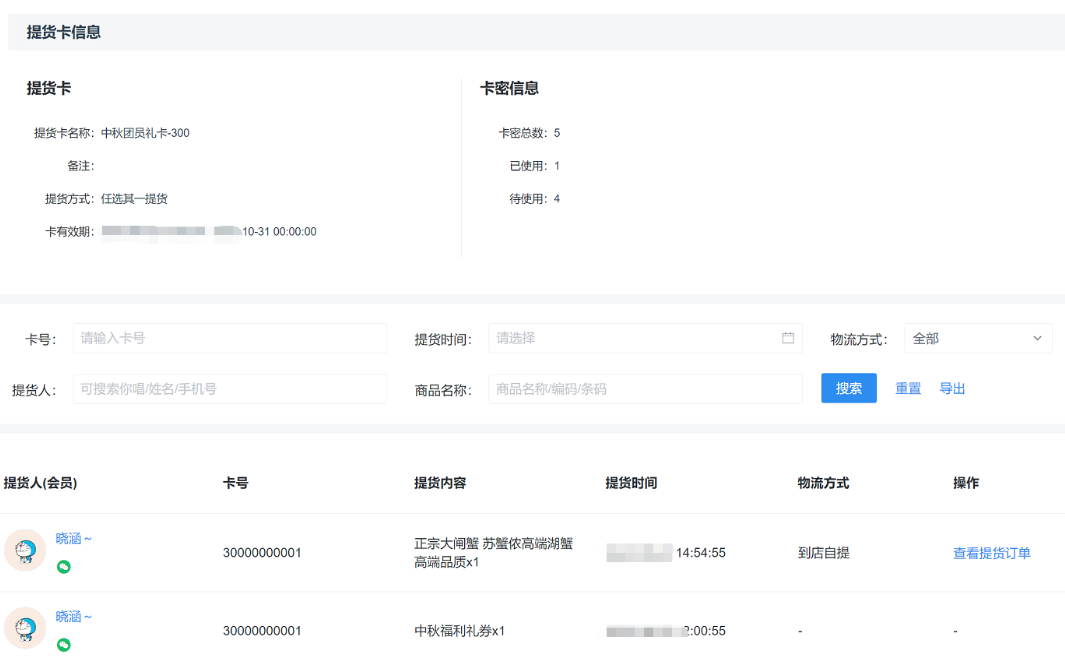Click the member avatar in first row
Screen dimensions: 1065x656
coord(25,550)
